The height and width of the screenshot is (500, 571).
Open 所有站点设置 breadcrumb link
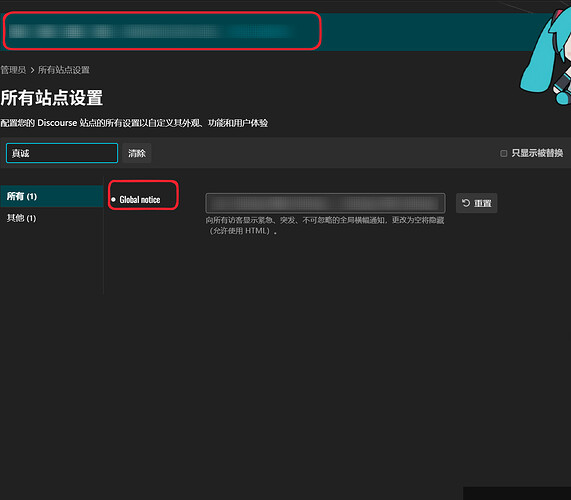(64, 70)
